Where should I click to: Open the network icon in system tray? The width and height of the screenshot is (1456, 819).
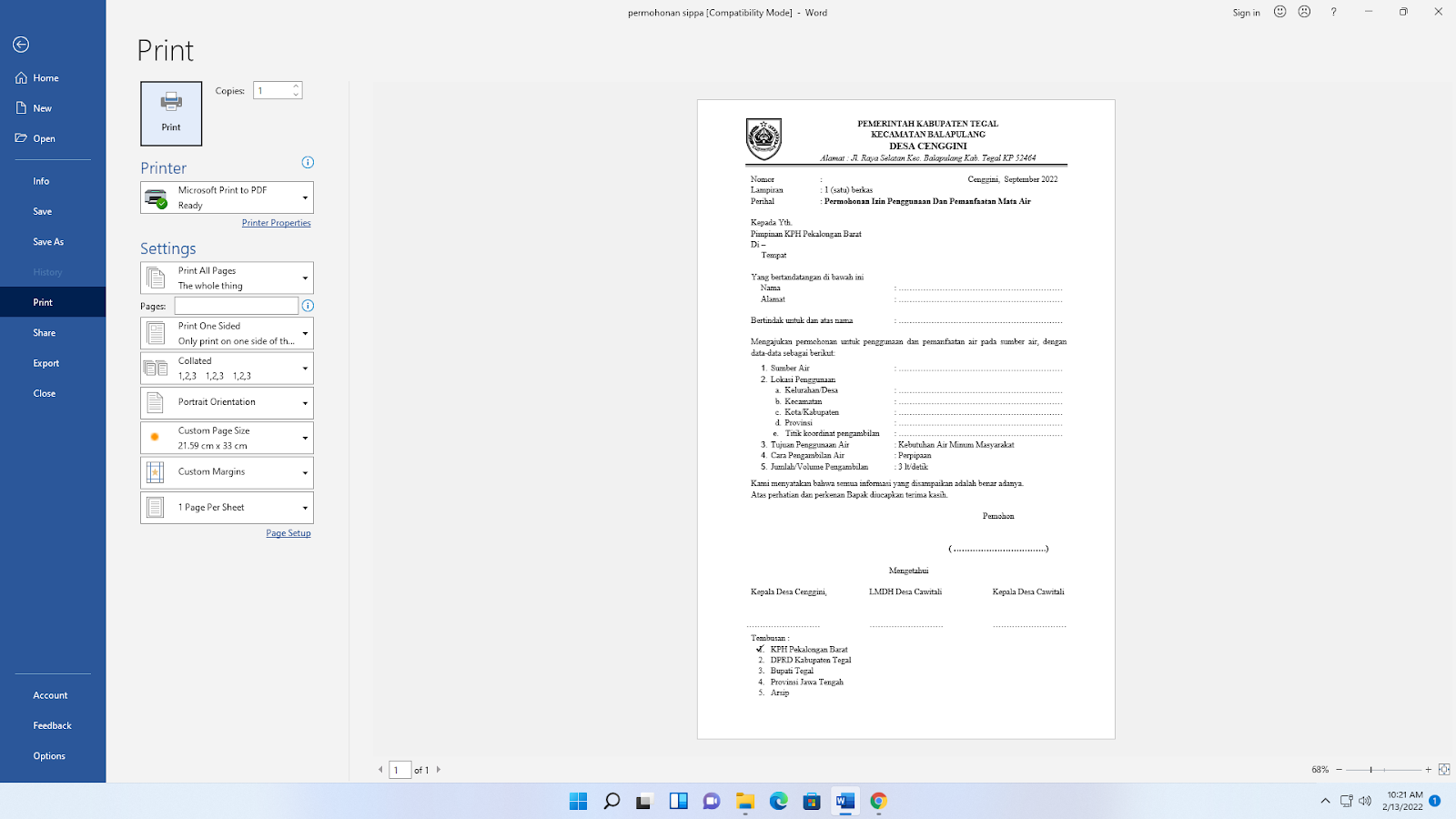[1347, 801]
